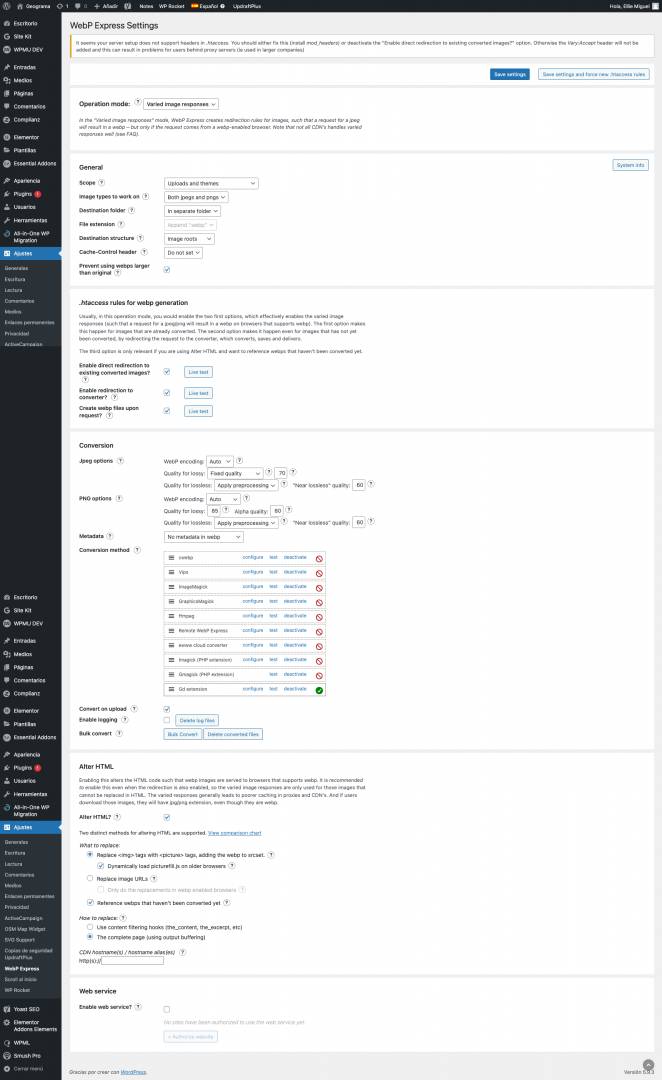Click the PNG Alpha quality input field

[277, 510]
